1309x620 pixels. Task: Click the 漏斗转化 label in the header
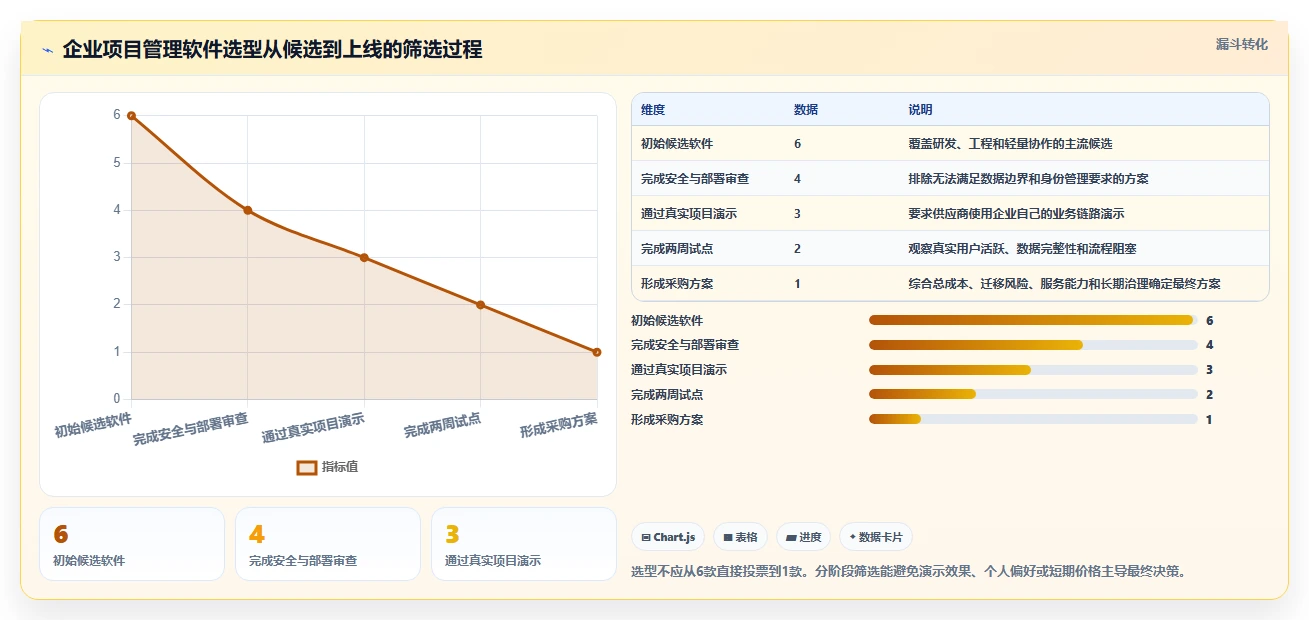[1241, 44]
